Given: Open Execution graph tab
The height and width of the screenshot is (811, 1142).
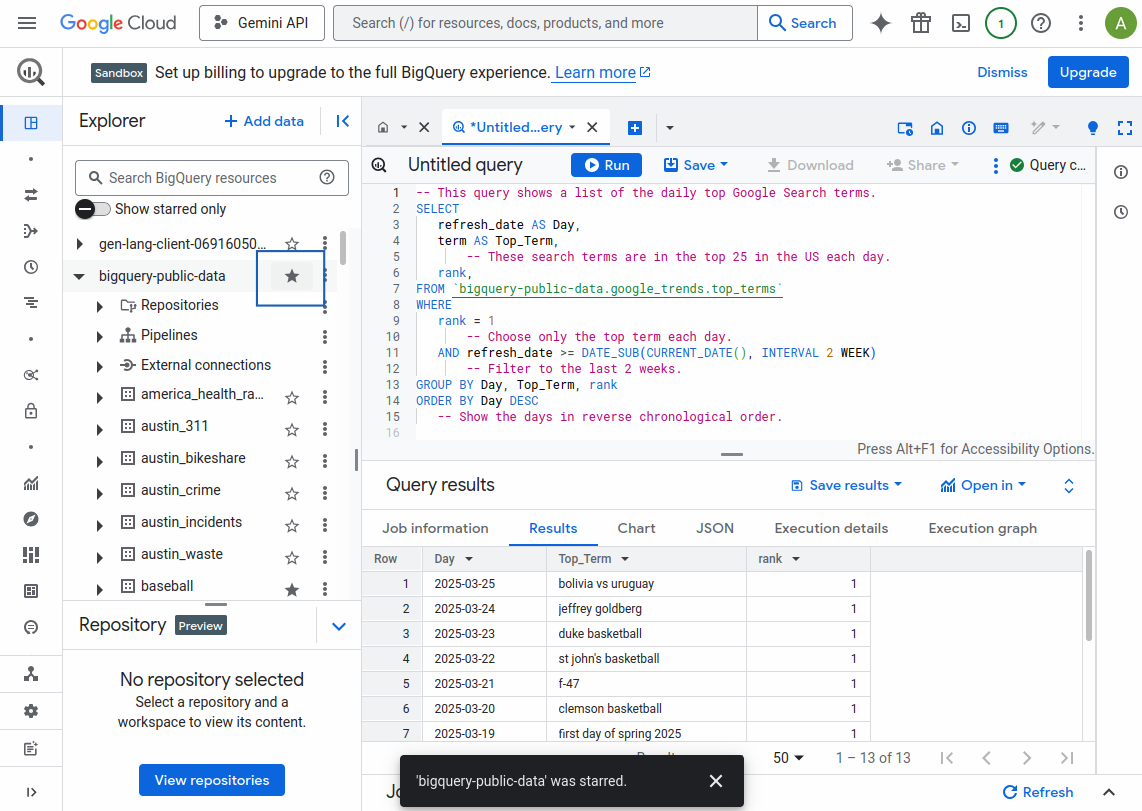Looking at the screenshot, I should [x=982, y=529].
